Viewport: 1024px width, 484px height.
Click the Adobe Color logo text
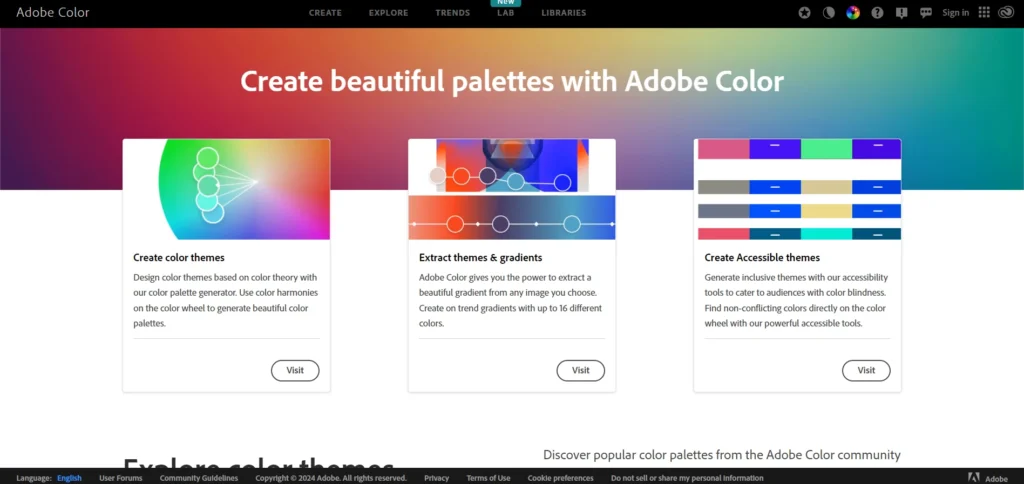(53, 12)
